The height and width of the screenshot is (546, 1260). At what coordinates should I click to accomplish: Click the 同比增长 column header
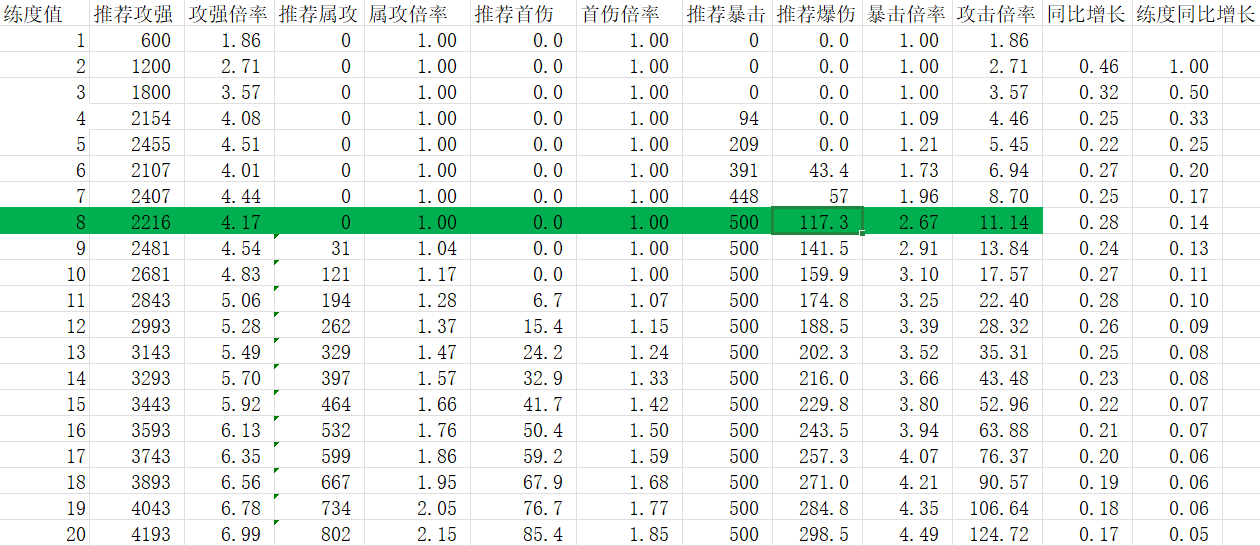point(1087,14)
